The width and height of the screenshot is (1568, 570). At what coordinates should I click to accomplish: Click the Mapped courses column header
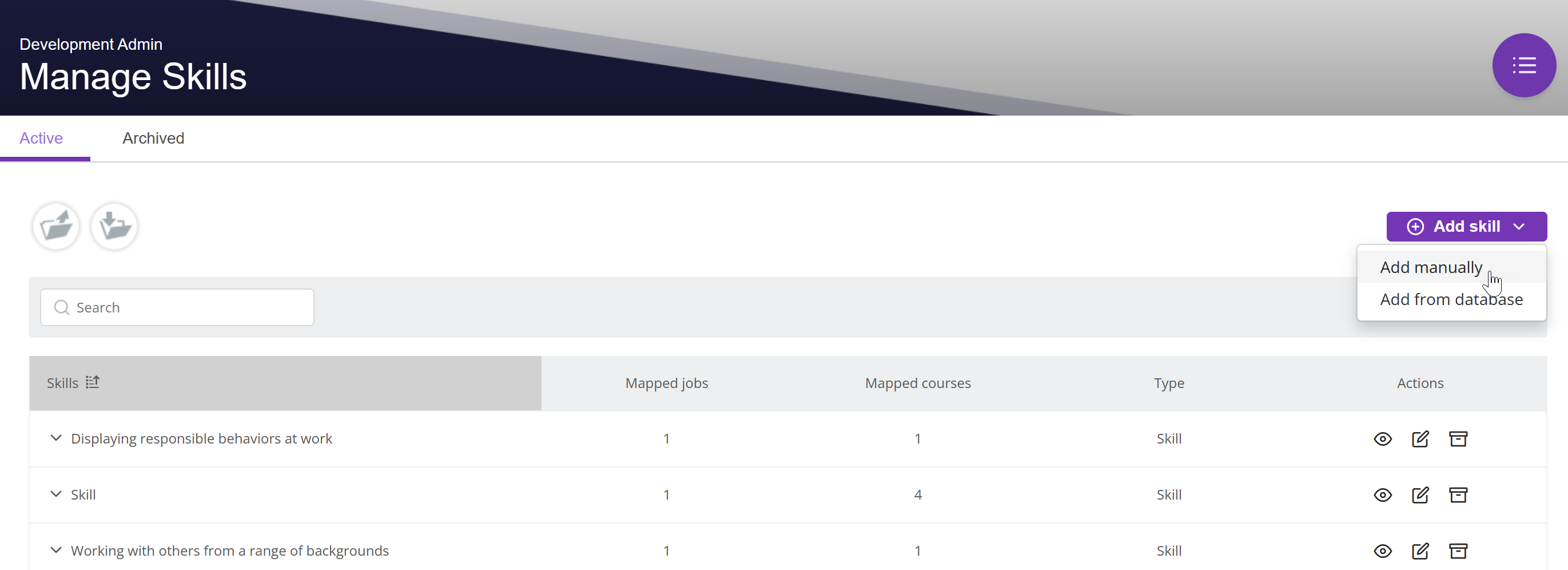pyautogui.click(x=918, y=383)
